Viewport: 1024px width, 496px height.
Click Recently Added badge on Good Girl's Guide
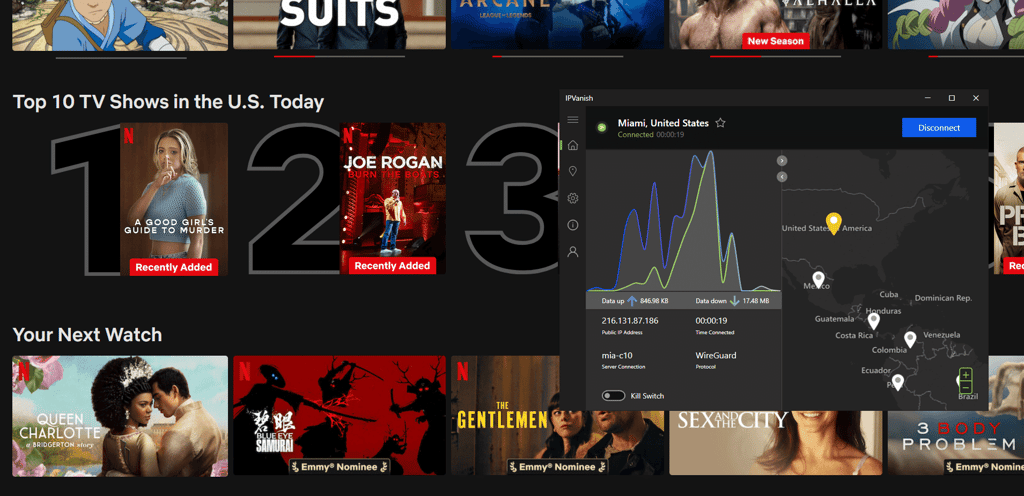[x=174, y=267]
